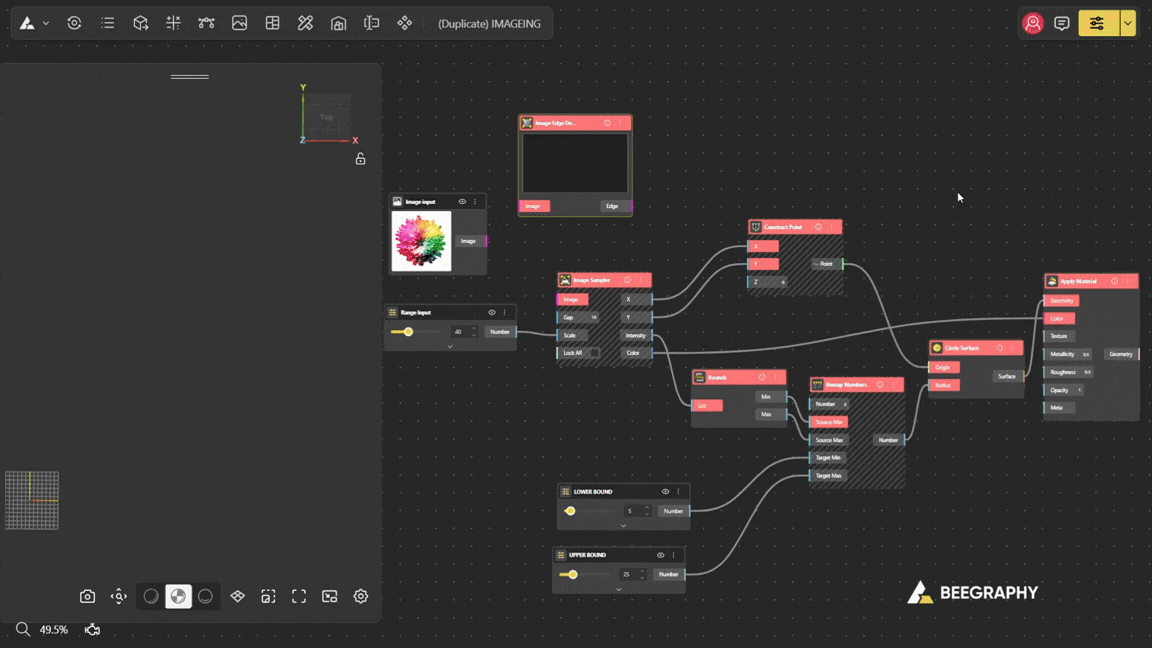
Task: Toggle visibility eye on UPPER BOUND node
Action: tap(660, 555)
